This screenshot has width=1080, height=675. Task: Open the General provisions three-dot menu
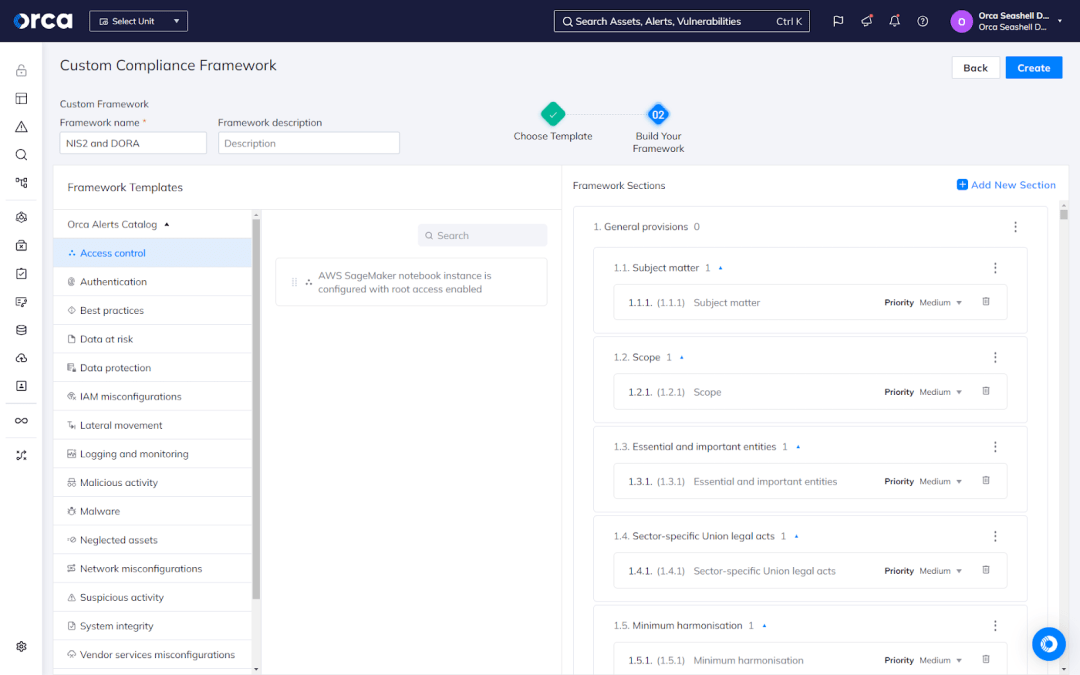coord(1015,227)
